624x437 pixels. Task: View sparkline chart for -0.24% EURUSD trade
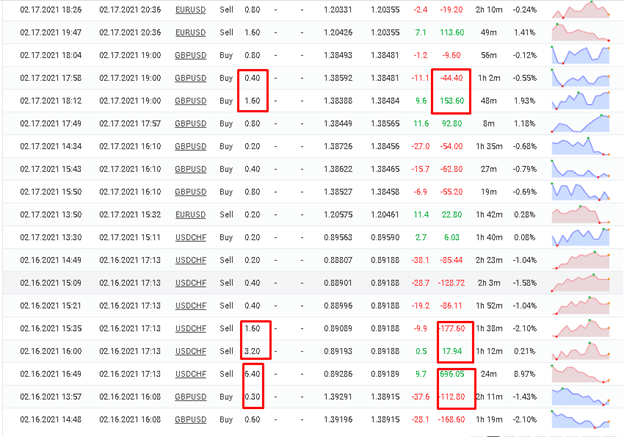click(581, 10)
